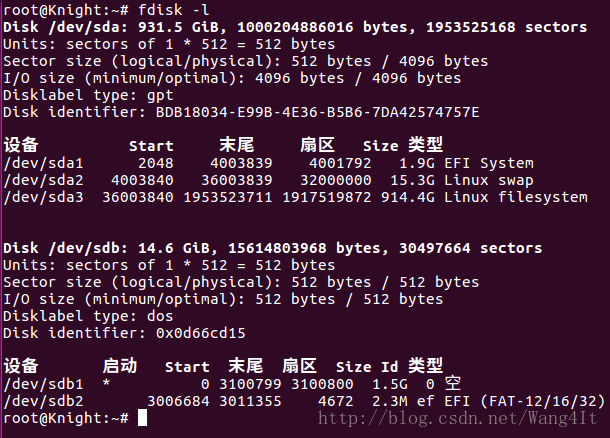Screen dimensions: 610x438
Task: Click the EFI (FAT-12/16/32) type text
Action: 525,401
